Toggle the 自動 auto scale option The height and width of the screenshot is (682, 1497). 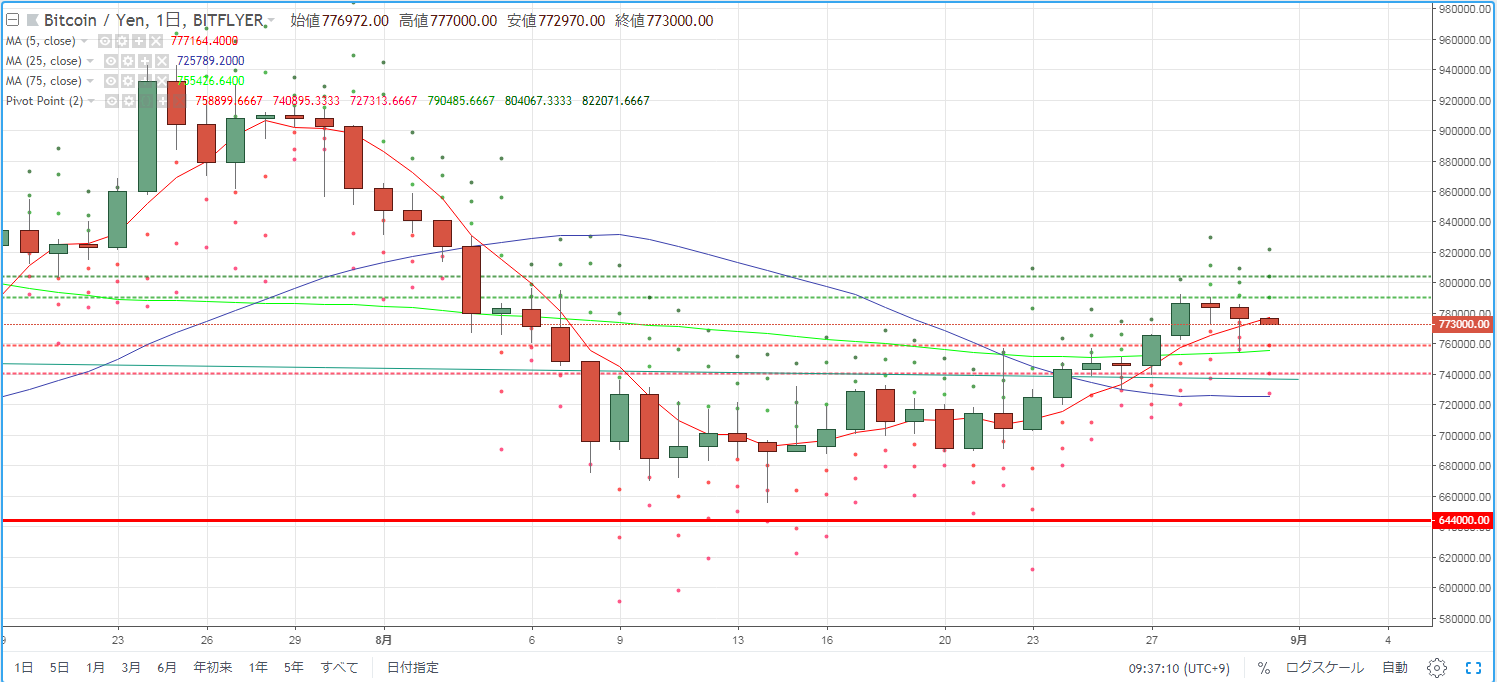[x=1395, y=667]
